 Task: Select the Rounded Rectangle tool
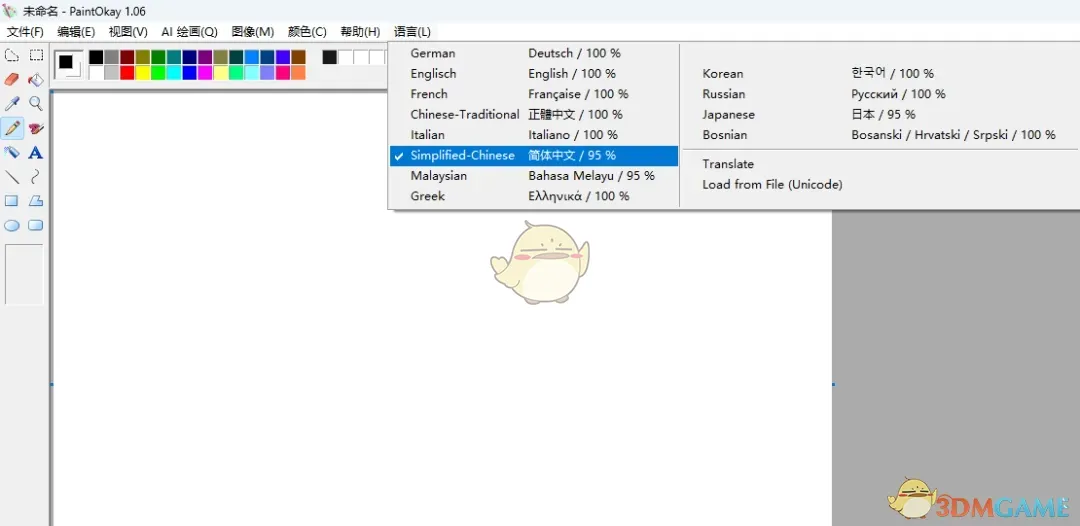(36, 225)
